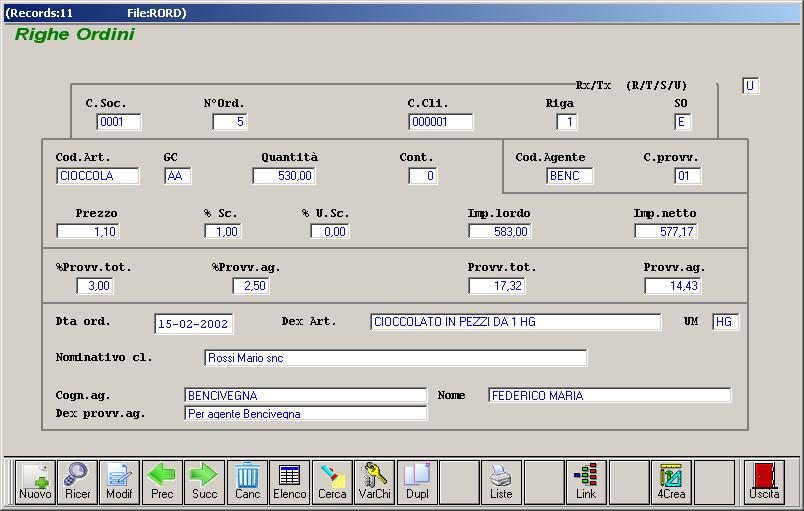Click the Cod.Art. field CIOCCOLA
The height and width of the screenshot is (511, 804).
(x=97, y=176)
